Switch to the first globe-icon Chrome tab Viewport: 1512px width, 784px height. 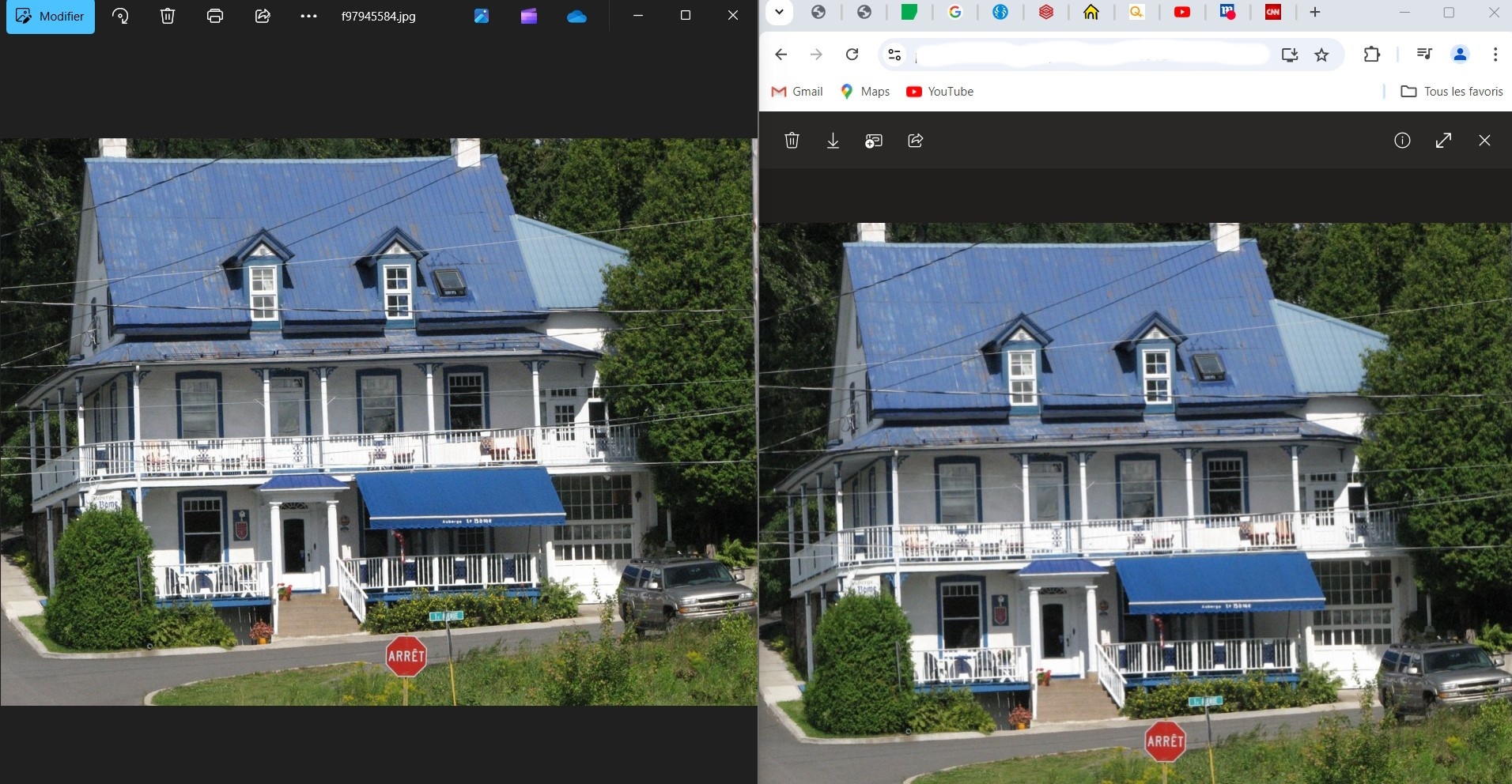point(818,12)
